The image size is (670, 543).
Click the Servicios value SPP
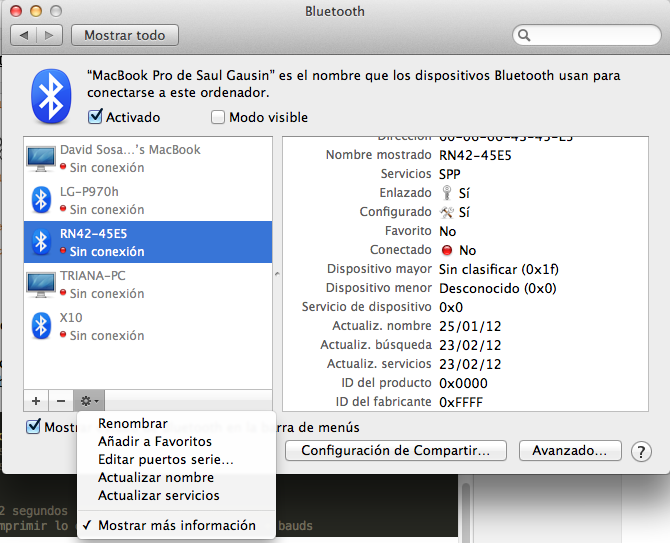[x=450, y=174]
